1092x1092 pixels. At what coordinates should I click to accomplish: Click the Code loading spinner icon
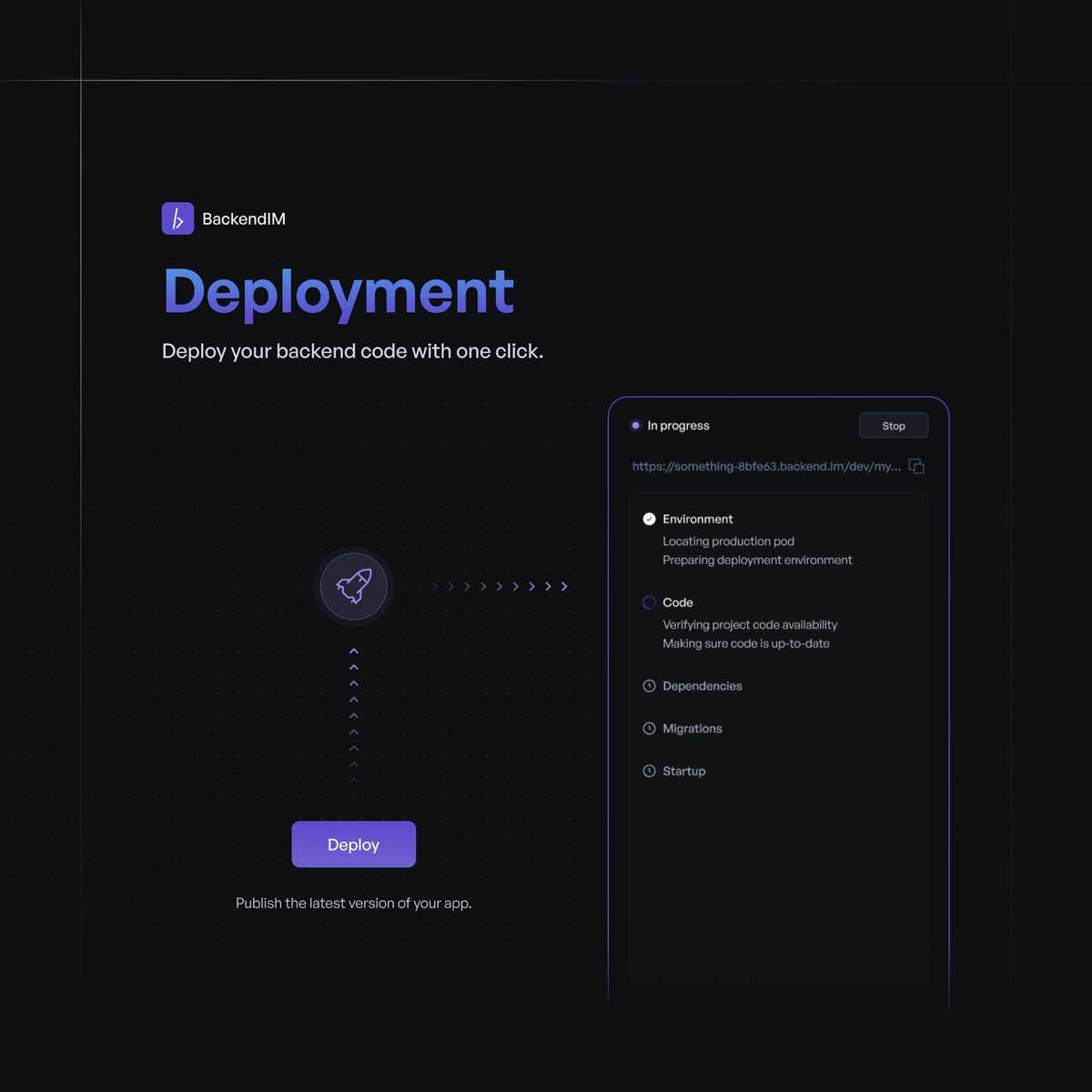click(x=649, y=602)
